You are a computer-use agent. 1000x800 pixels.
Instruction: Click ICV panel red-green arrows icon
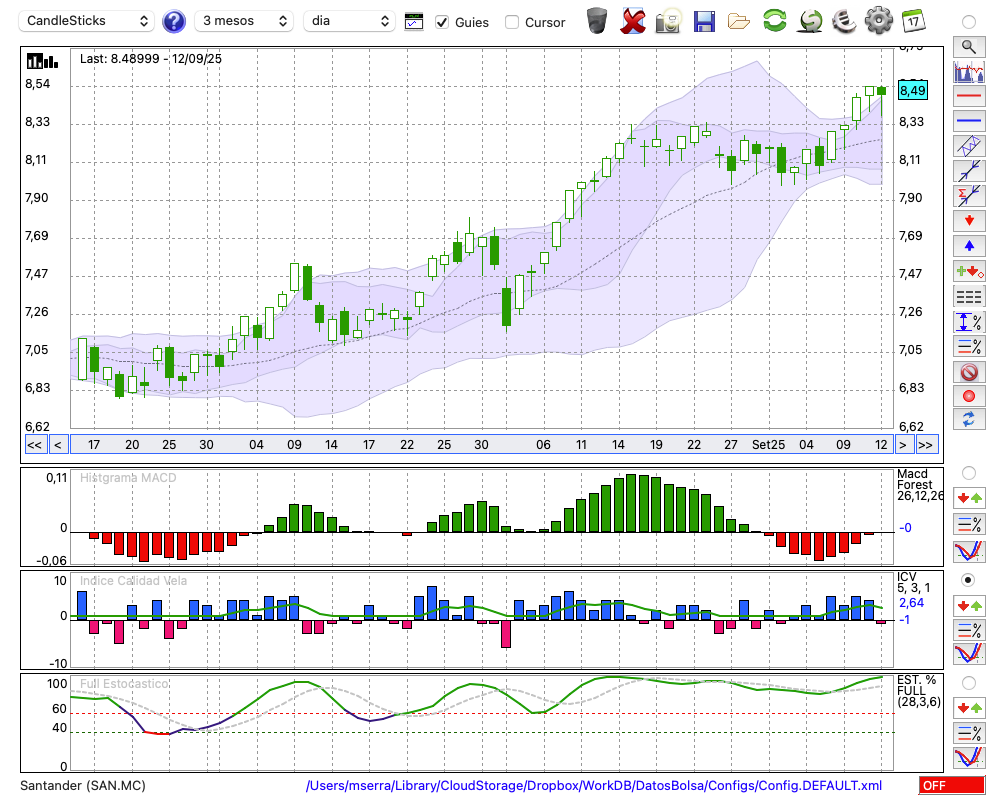[x=969, y=605]
